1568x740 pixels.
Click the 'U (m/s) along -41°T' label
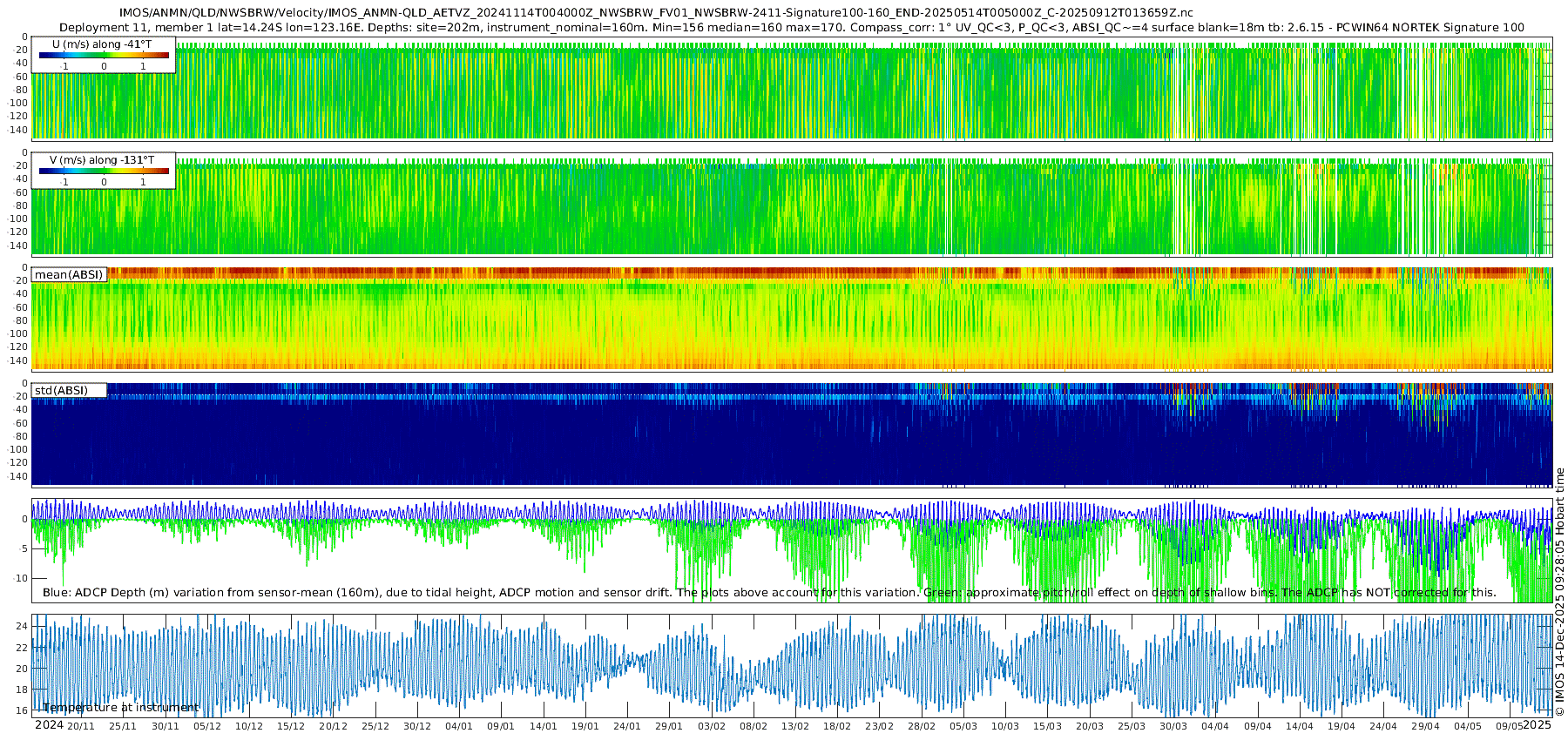point(102,44)
